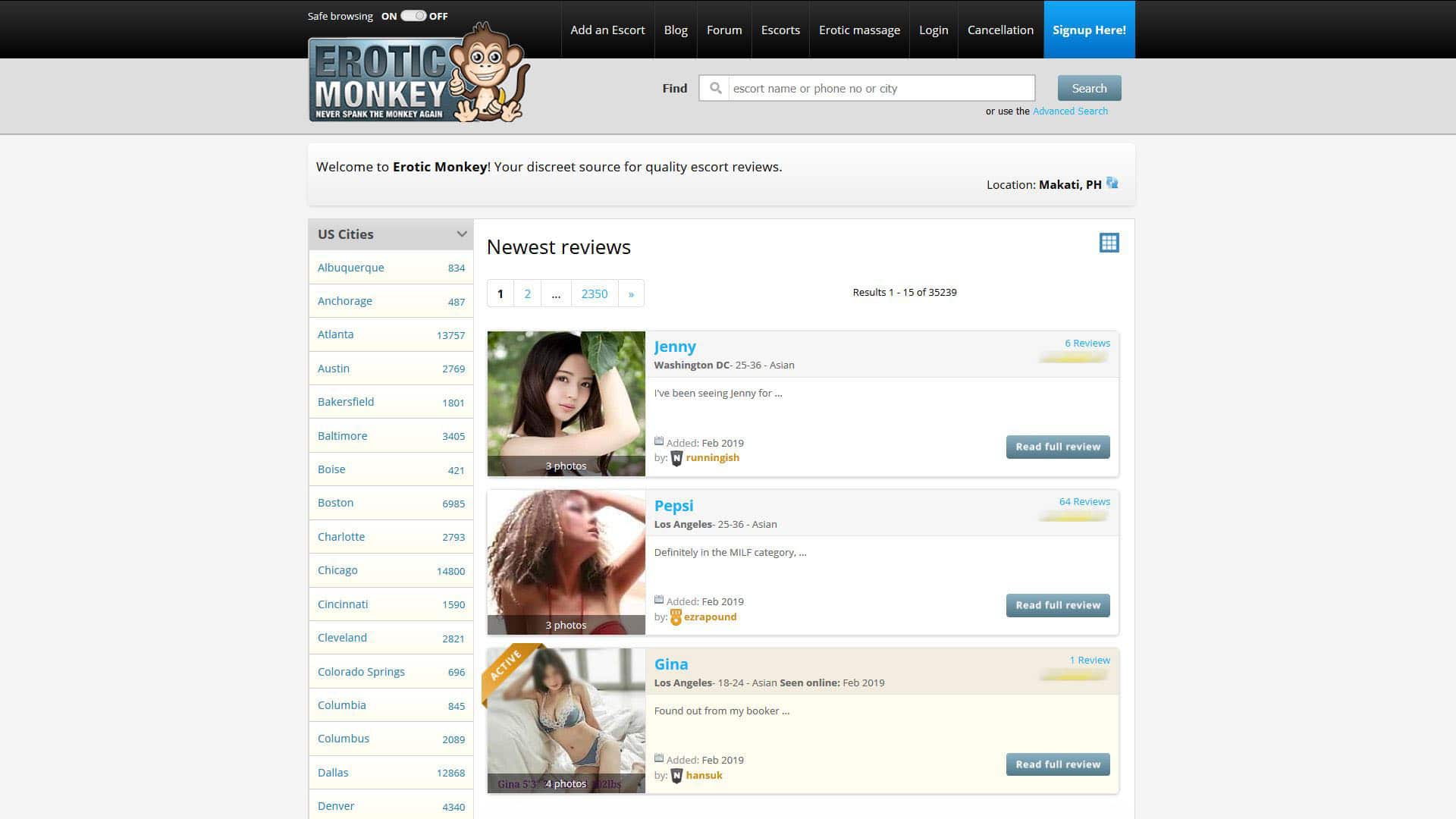The width and height of the screenshot is (1456, 819).
Task: Open Jenny's photo thumbnail
Action: pos(566,403)
